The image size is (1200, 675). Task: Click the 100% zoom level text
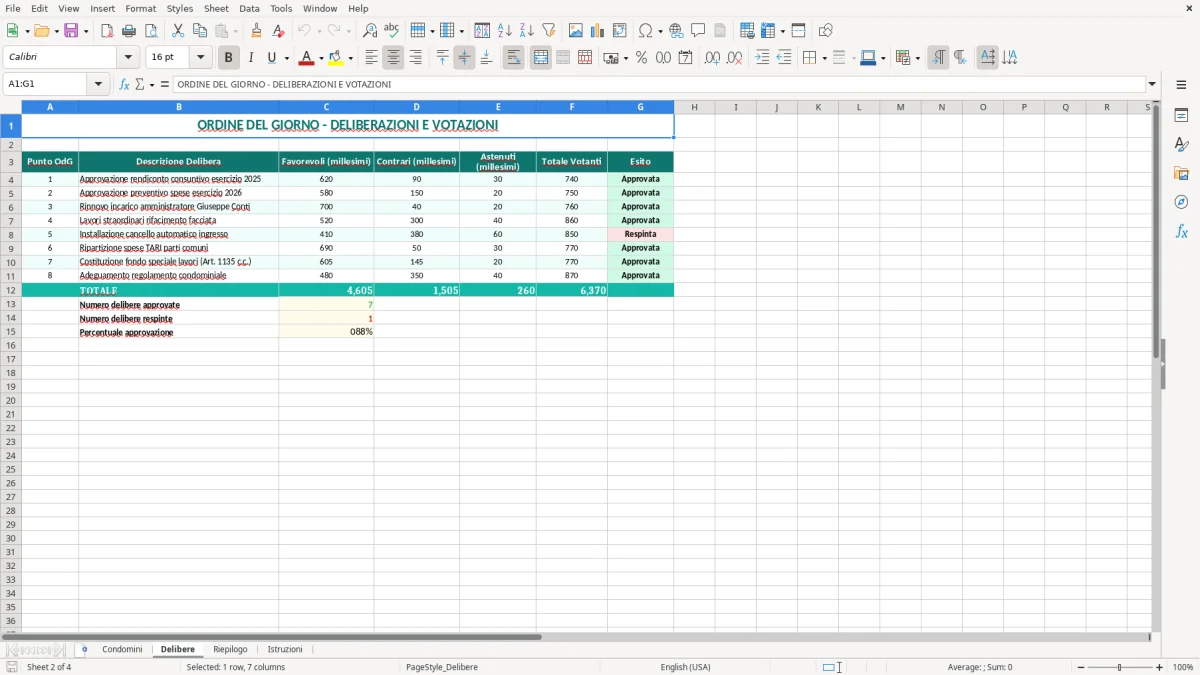click(x=1183, y=667)
